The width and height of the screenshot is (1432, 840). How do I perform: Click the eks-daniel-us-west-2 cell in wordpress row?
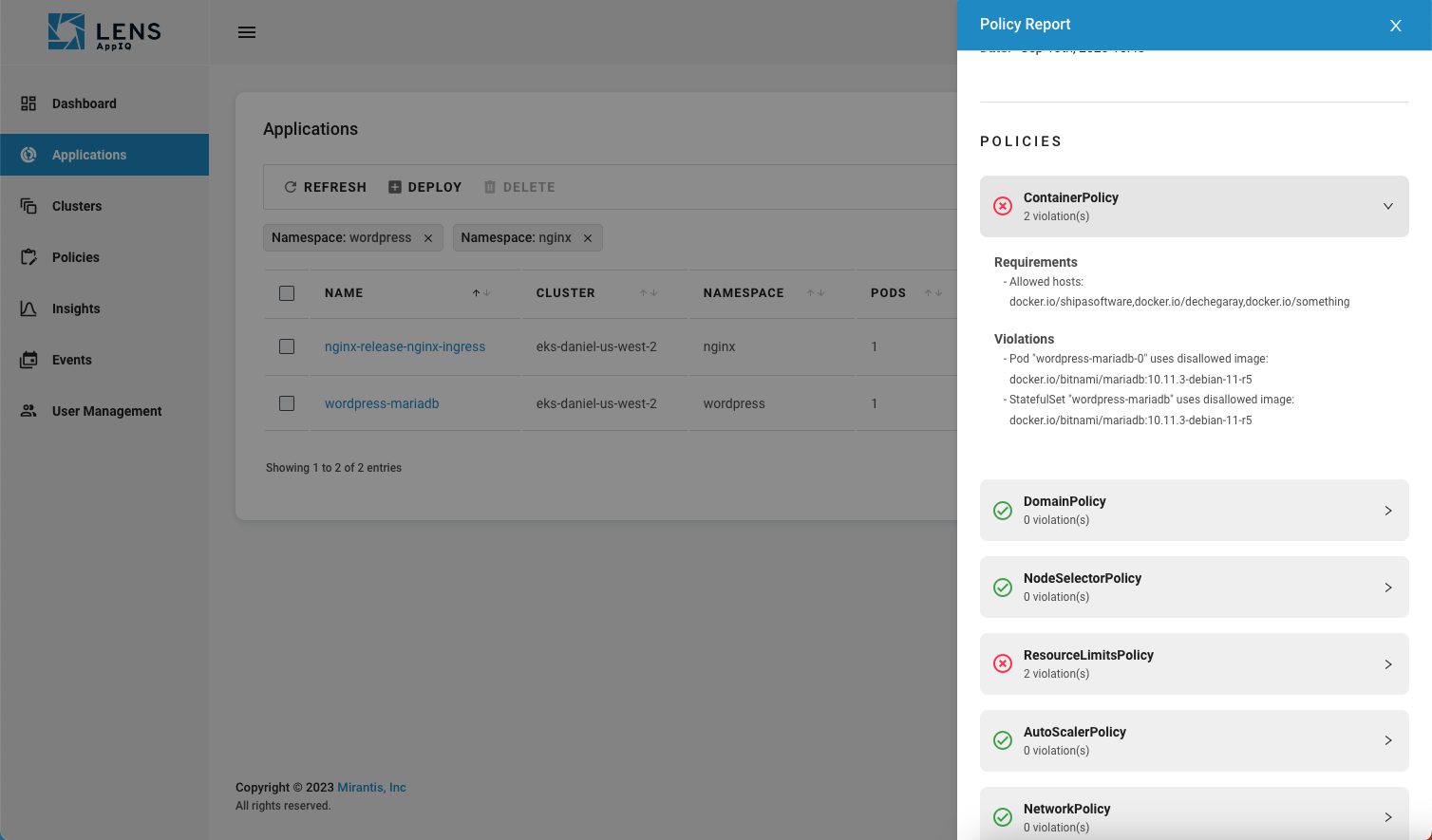[x=596, y=403]
